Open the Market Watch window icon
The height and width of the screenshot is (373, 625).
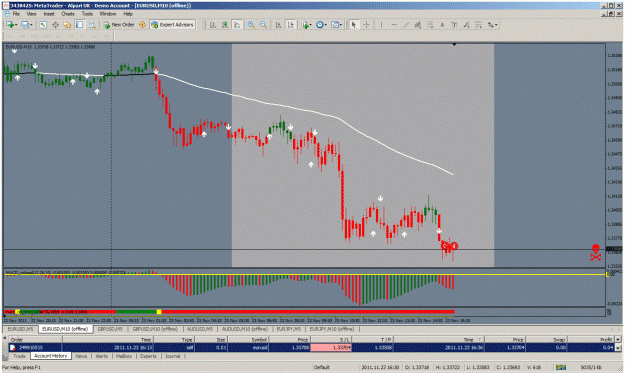pyautogui.click(x=43, y=25)
